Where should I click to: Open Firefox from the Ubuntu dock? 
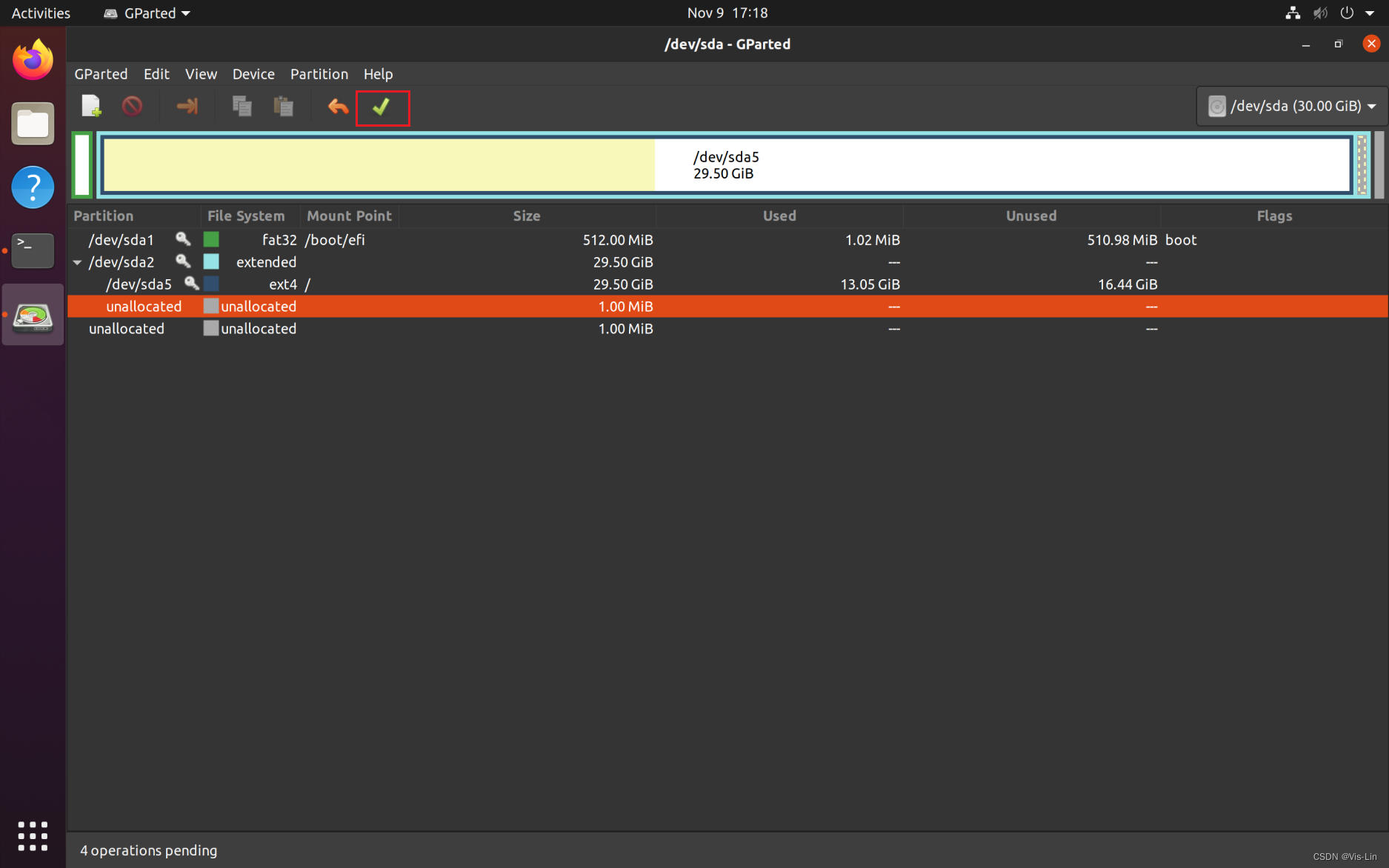pos(33,61)
